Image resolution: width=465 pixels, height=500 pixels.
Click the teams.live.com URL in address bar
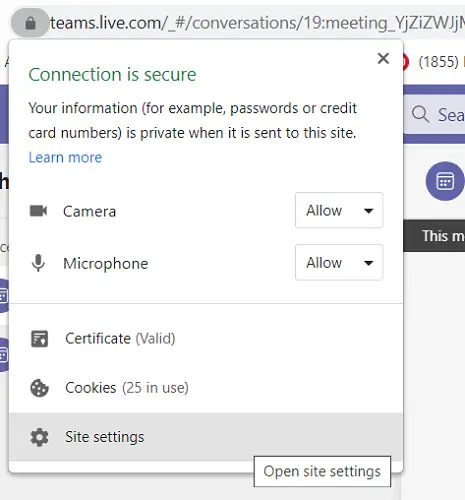pos(257,23)
